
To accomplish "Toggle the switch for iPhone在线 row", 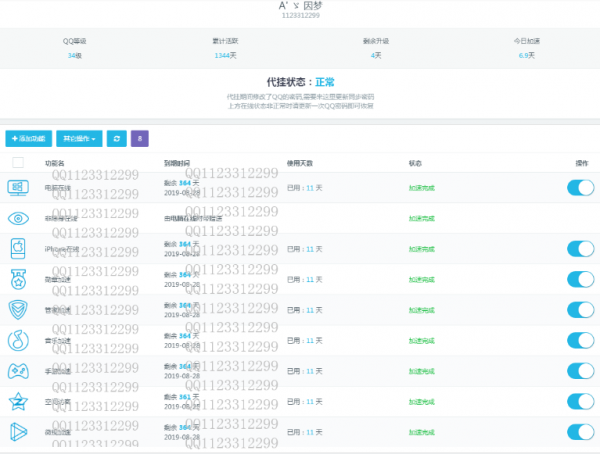I will 580,249.
